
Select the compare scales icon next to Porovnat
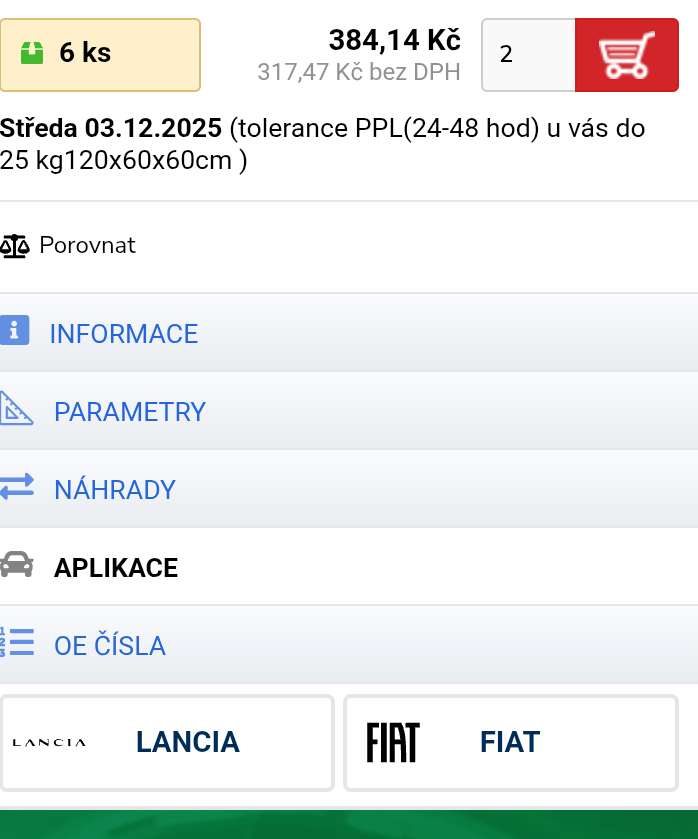[x=16, y=245]
